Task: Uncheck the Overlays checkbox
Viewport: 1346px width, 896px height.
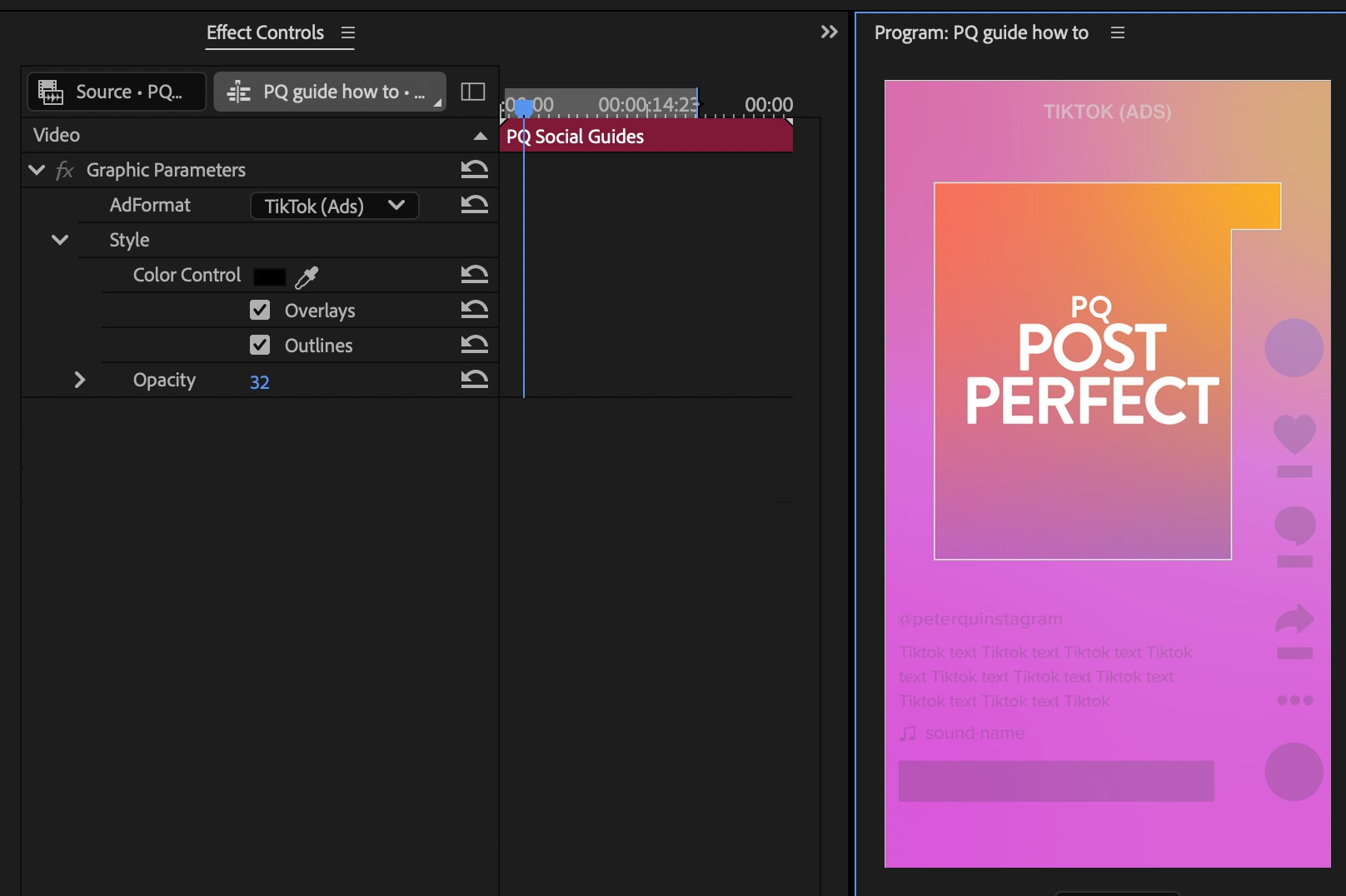Action: [260, 310]
